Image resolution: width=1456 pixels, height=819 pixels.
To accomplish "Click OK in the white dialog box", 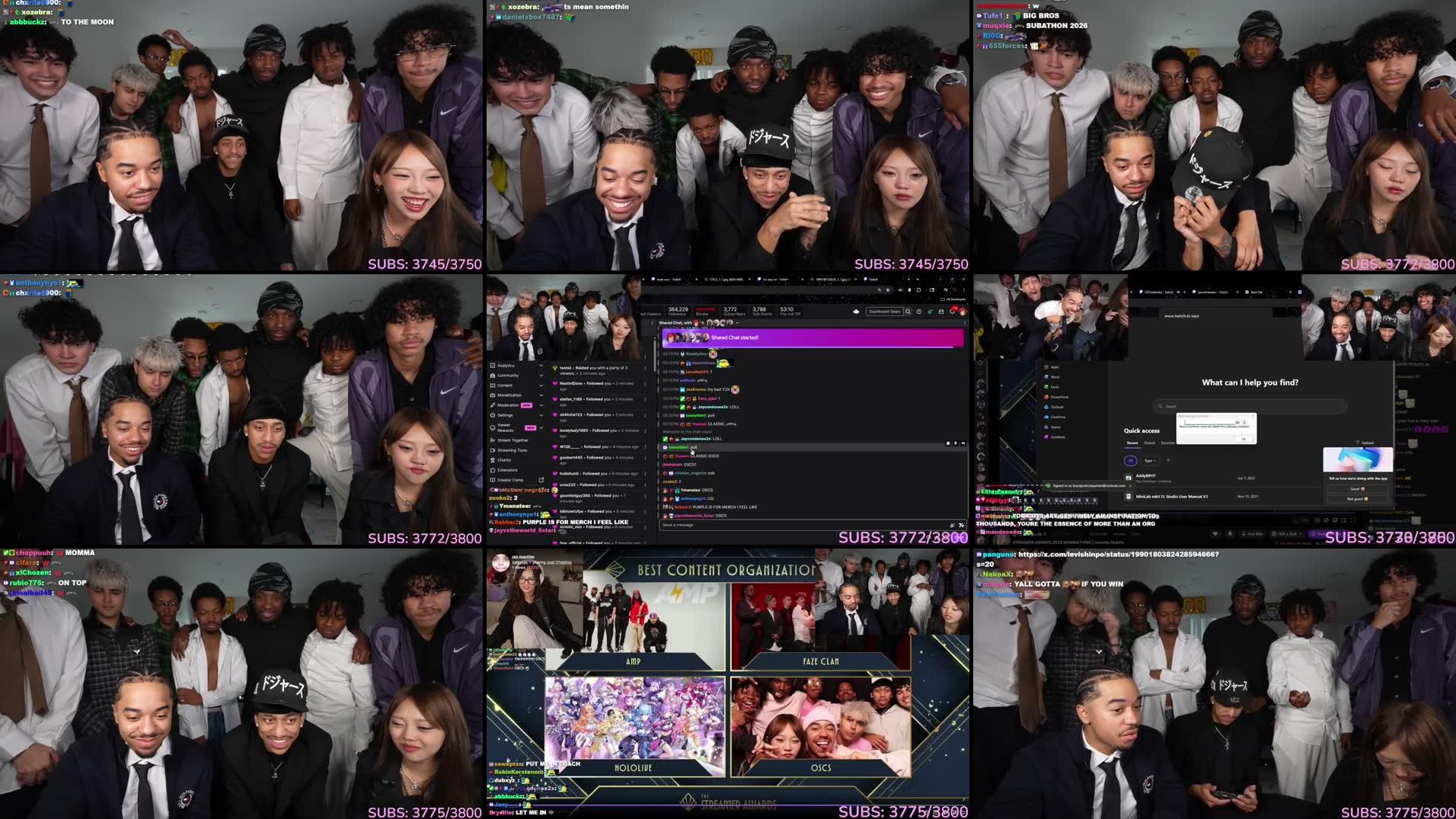I will click(1244, 439).
